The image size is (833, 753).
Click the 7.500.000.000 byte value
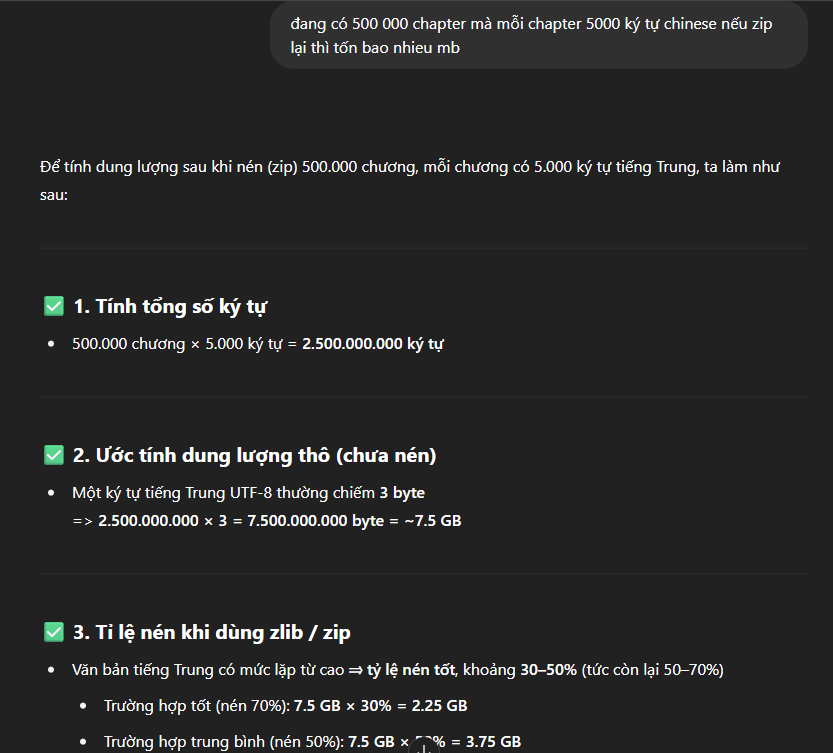(x=316, y=521)
